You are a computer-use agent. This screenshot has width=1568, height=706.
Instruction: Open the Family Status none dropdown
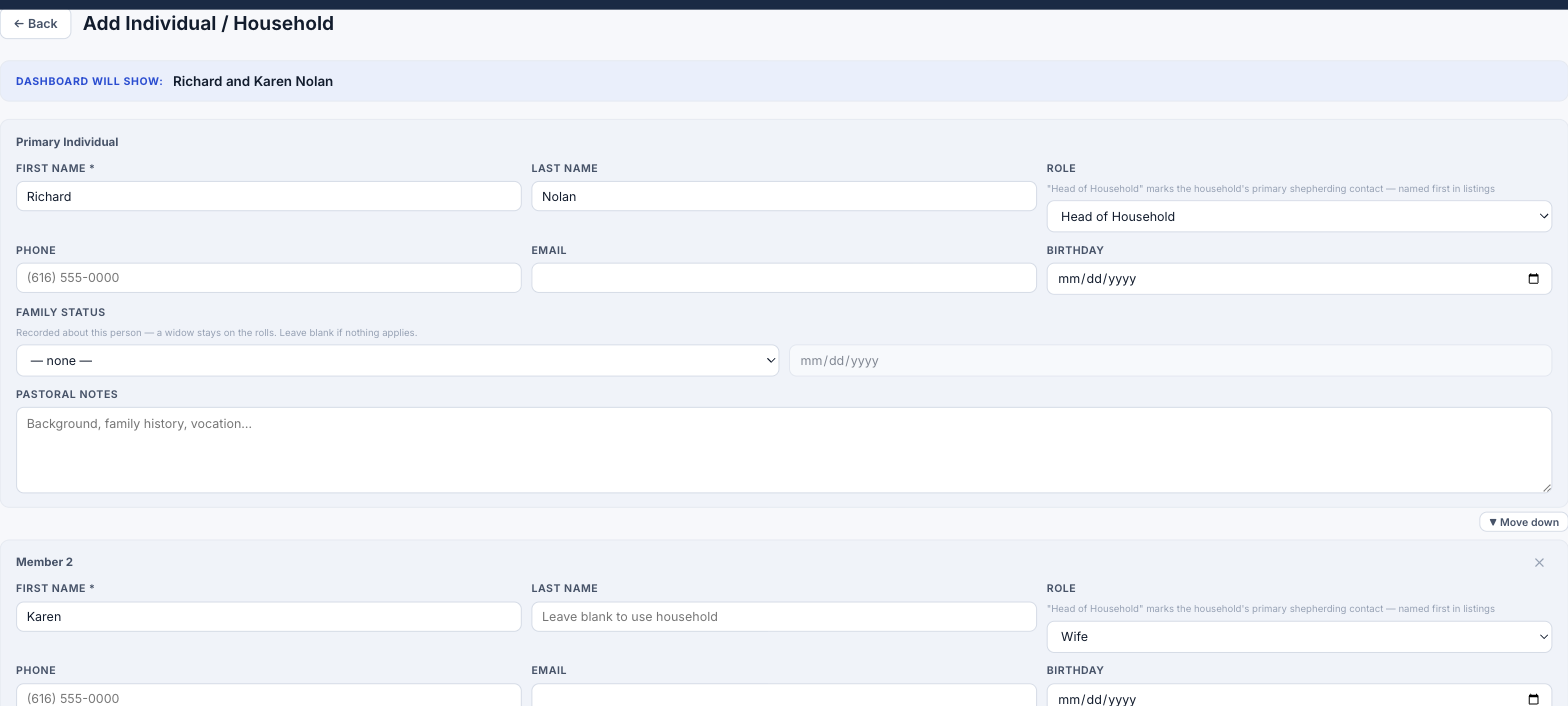click(397, 361)
